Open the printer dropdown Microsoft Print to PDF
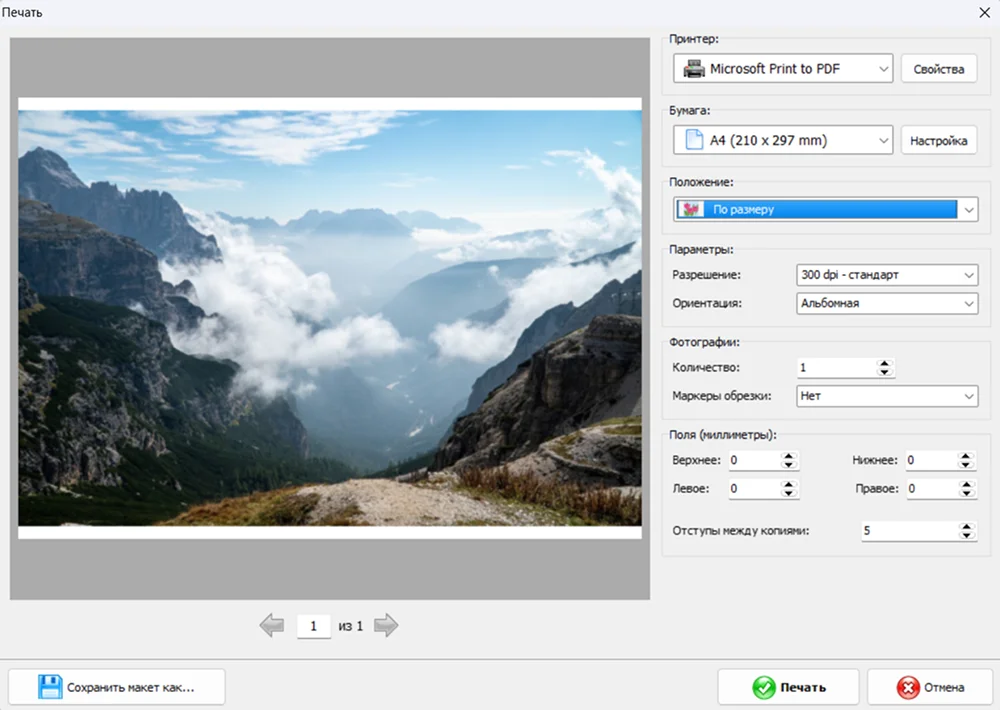 (783, 69)
